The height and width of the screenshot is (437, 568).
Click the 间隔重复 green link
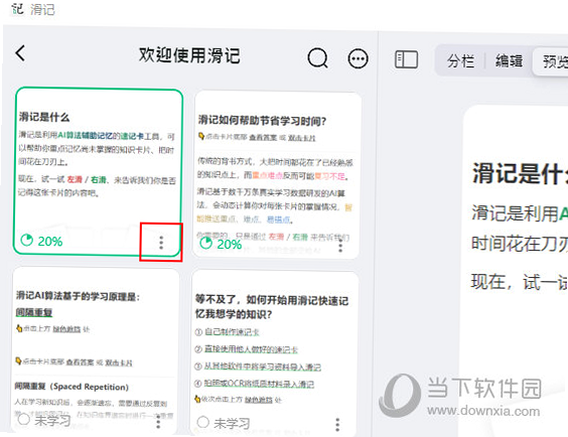click(34, 312)
